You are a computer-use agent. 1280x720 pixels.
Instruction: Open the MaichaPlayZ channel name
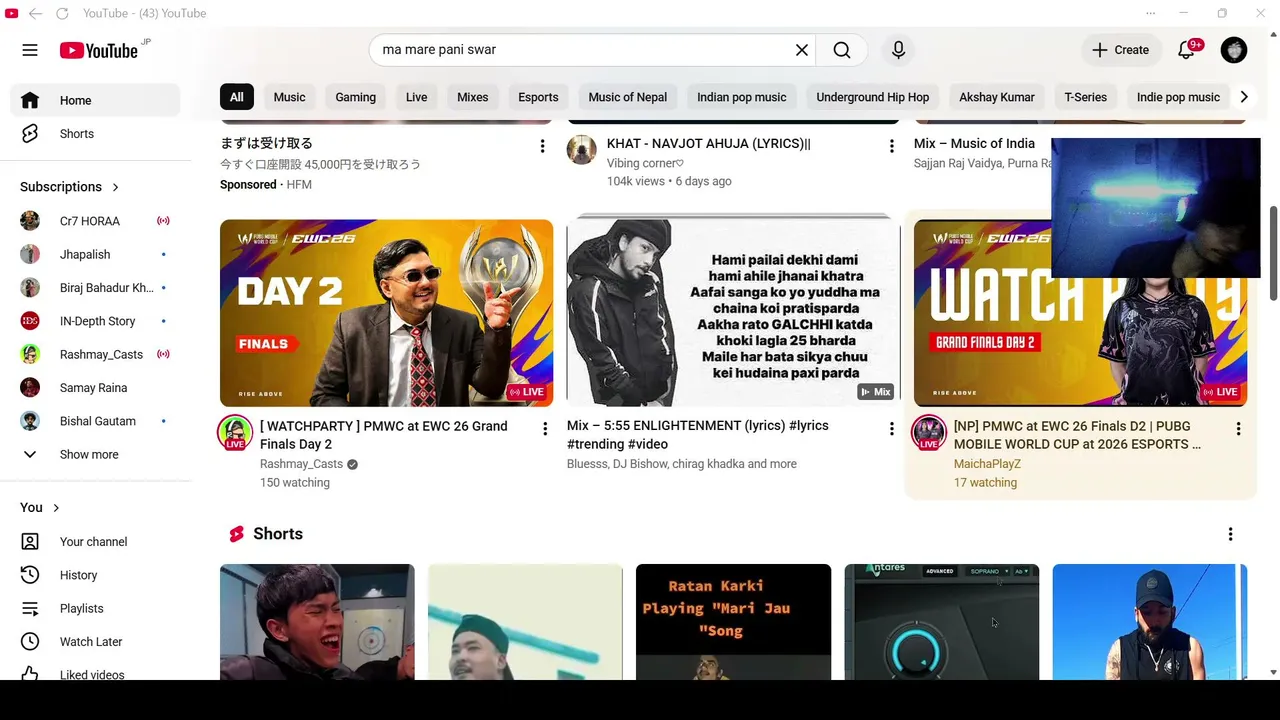point(987,464)
